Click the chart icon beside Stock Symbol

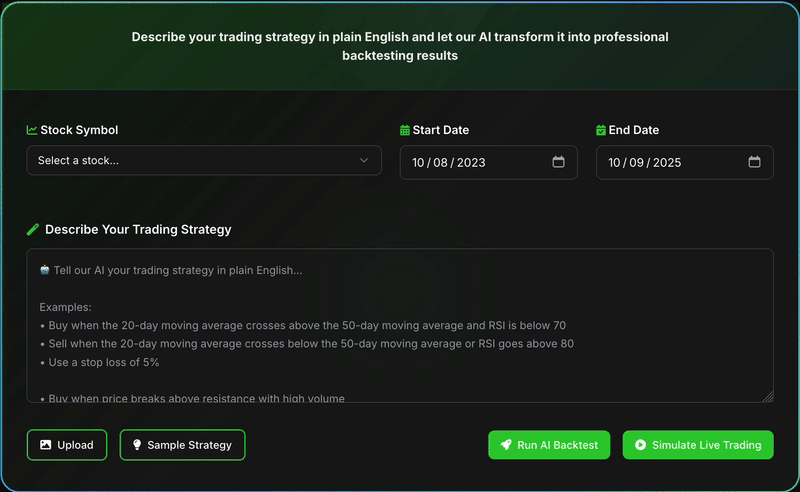32,130
